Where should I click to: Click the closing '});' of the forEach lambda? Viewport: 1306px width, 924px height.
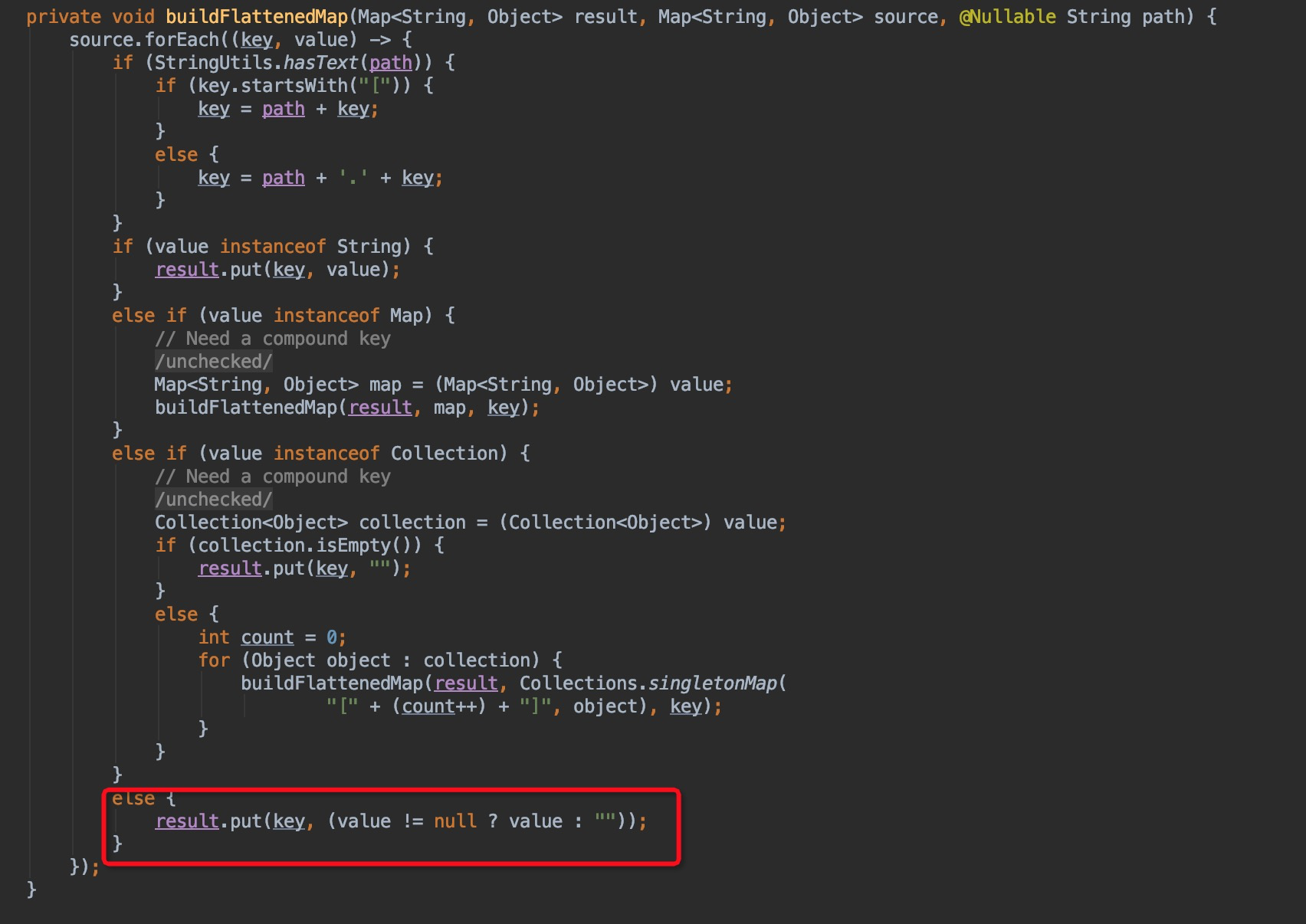pos(85,867)
